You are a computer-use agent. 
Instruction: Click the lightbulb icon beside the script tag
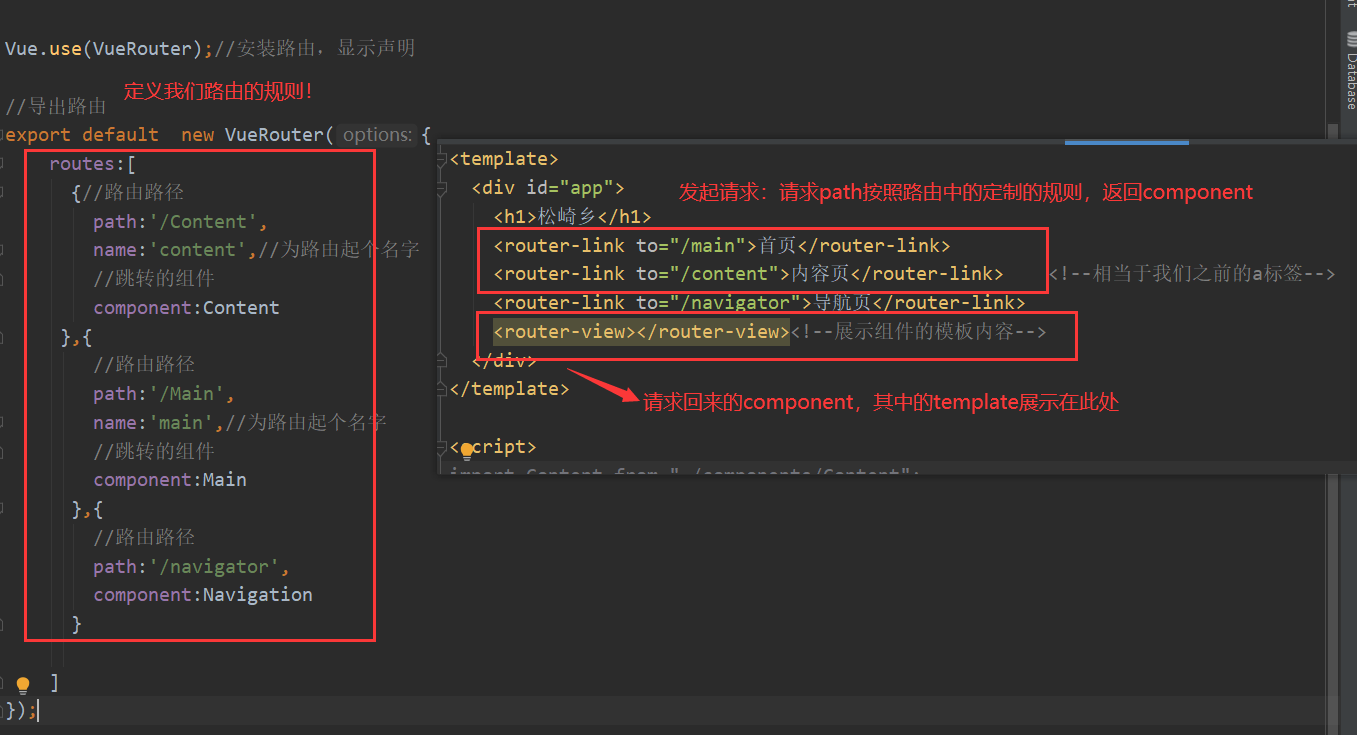pyautogui.click(x=466, y=452)
